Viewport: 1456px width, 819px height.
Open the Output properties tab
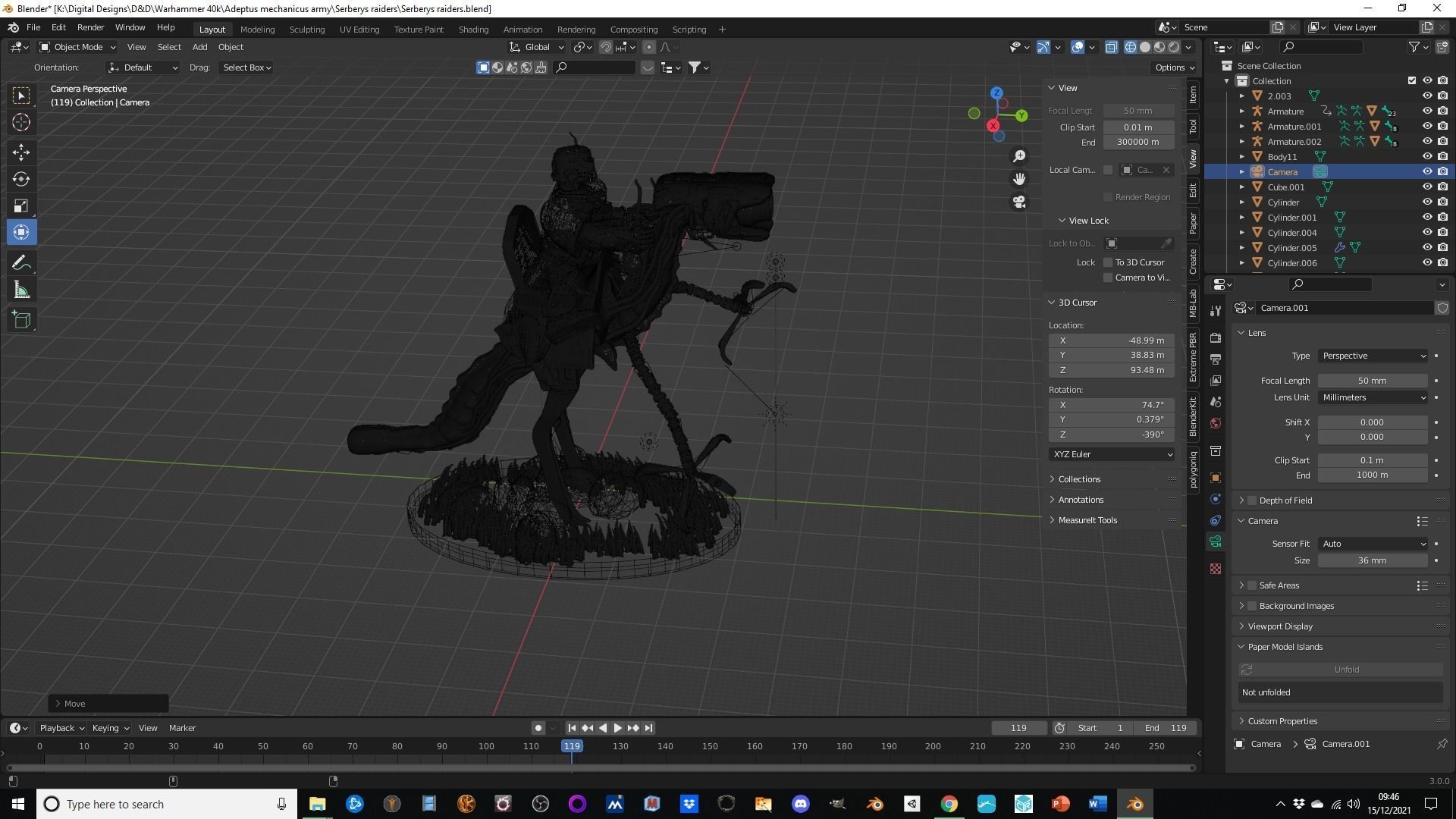pyautogui.click(x=1216, y=359)
